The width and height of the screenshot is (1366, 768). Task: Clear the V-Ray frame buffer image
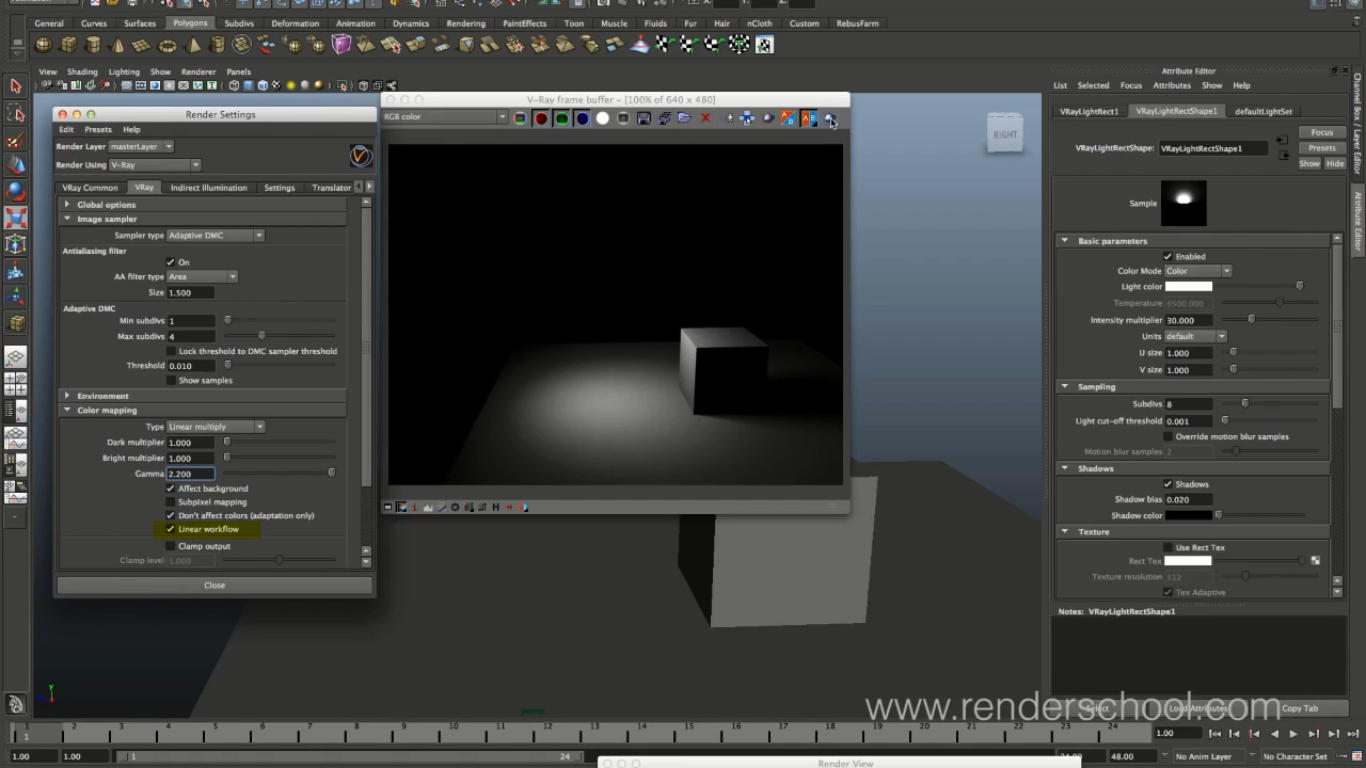pyautogui.click(x=704, y=118)
